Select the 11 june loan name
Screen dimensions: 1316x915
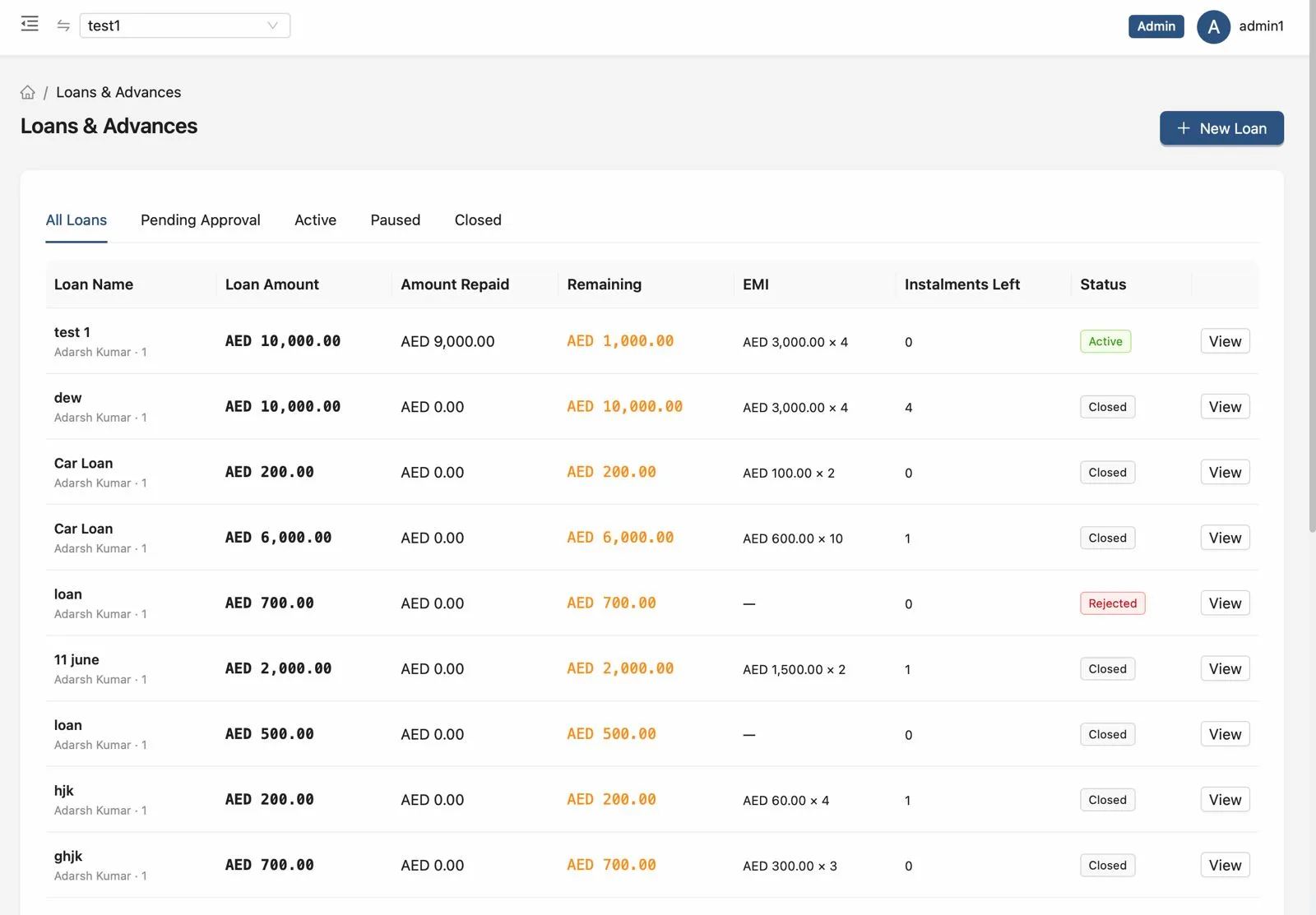pos(76,660)
